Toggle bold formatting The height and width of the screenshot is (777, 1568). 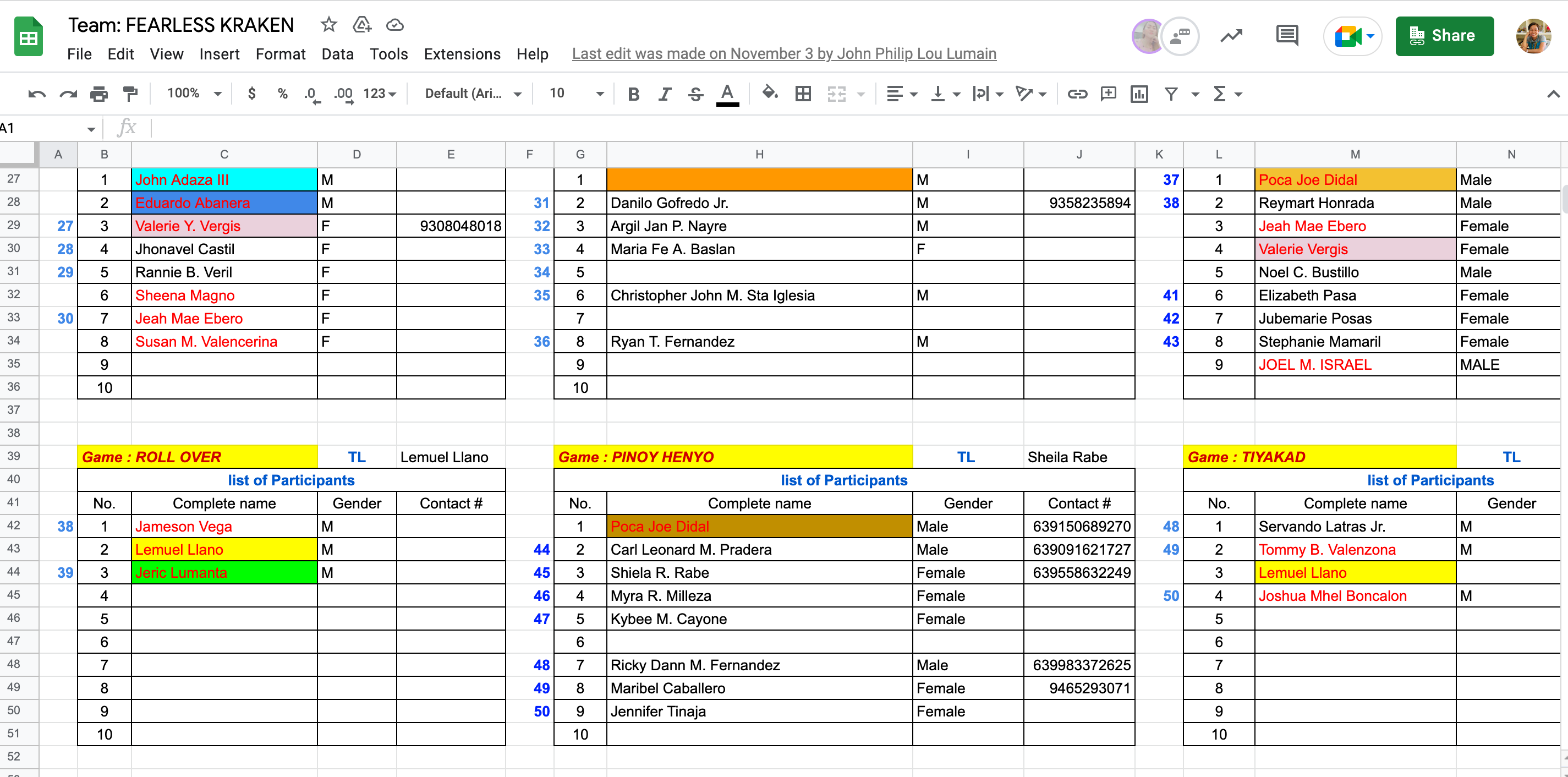click(633, 94)
